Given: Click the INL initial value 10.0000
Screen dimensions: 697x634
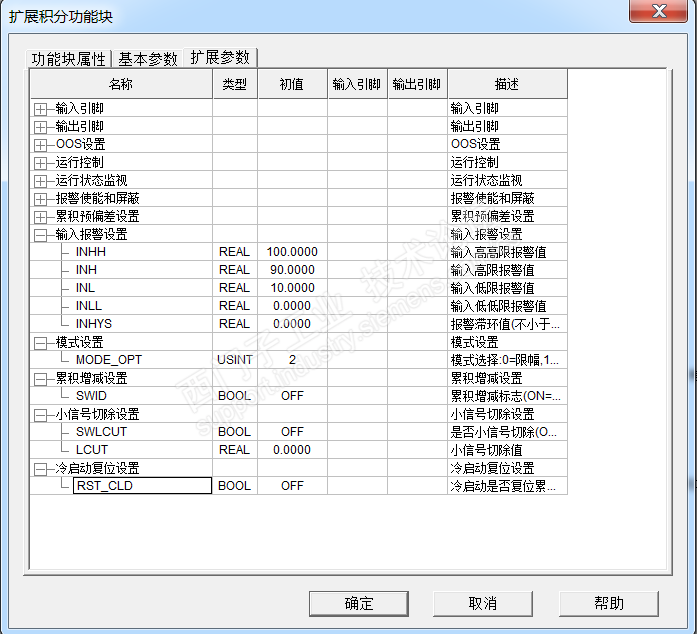Looking at the screenshot, I should (292, 288).
